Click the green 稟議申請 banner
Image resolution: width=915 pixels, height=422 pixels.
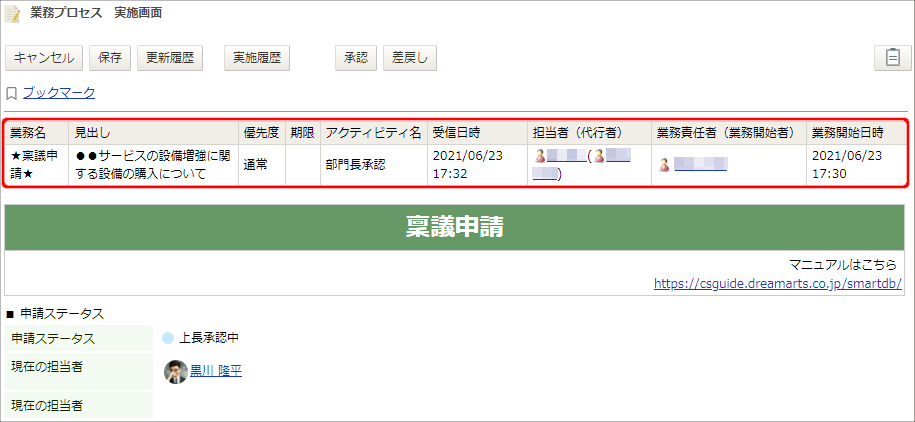click(455, 228)
